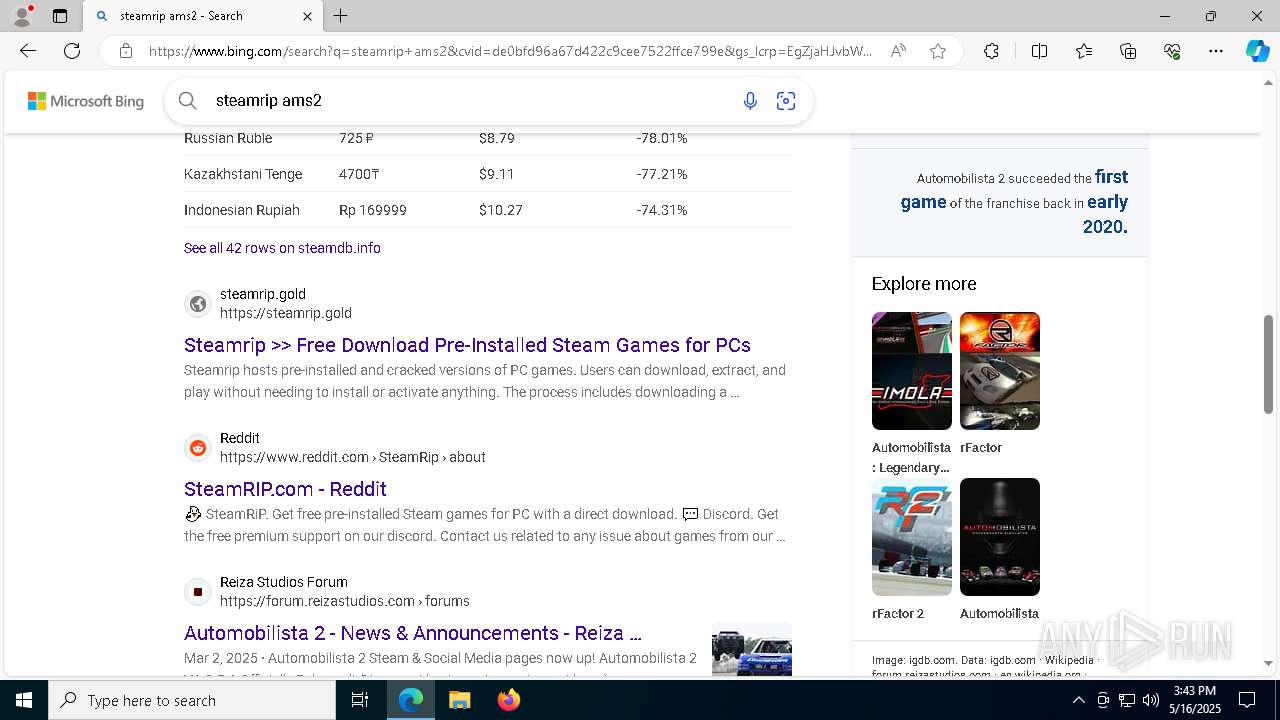
Task: Open the volume control in tray
Action: click(1151, 700)
